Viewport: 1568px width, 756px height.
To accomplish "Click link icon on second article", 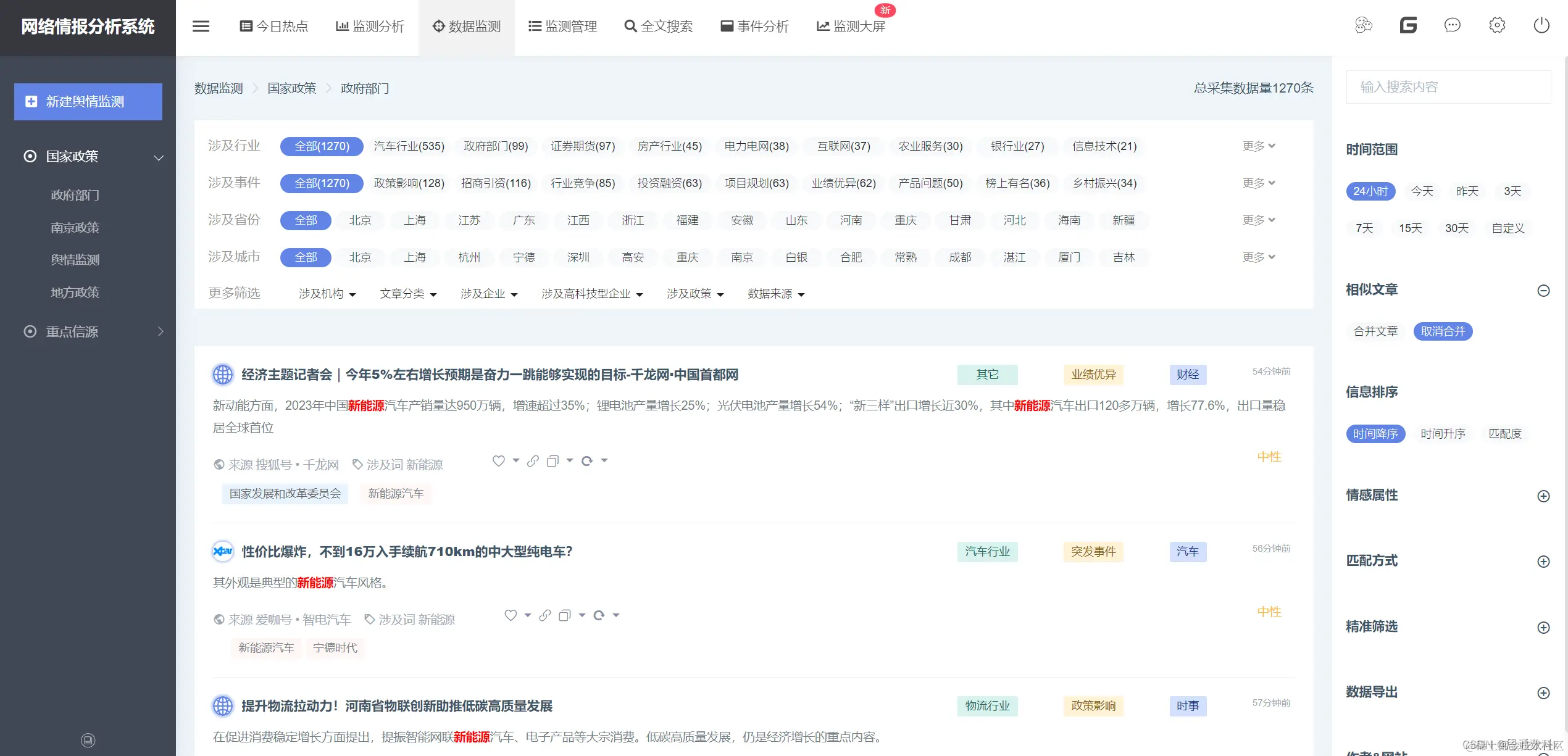I will tap(544, 615).
